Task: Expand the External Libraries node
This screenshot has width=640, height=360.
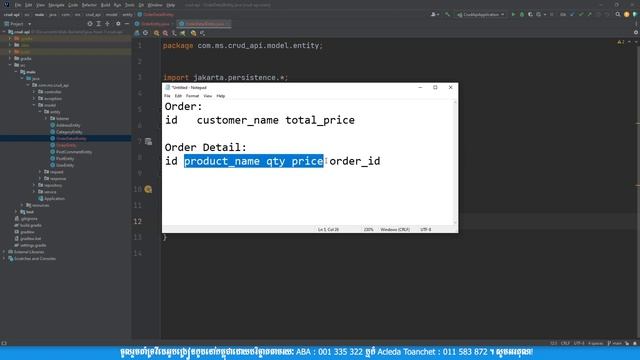Action: tap(4, 252)
